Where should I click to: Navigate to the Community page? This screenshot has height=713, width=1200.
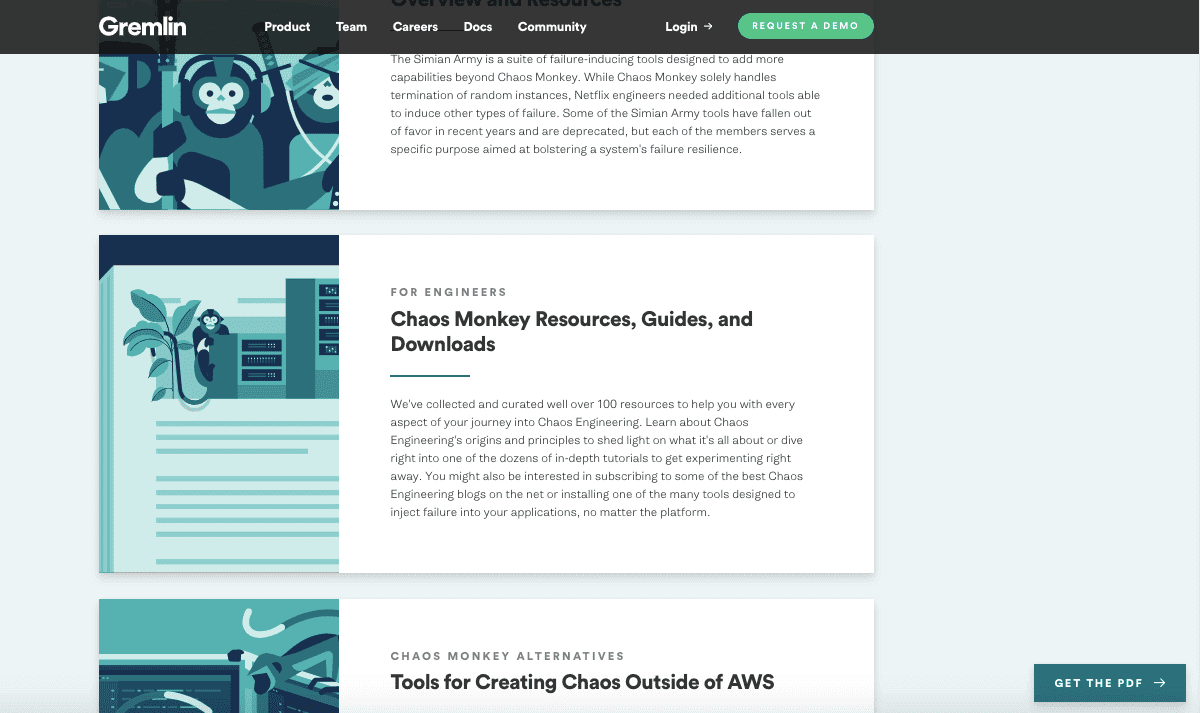(x=552, y=27)
